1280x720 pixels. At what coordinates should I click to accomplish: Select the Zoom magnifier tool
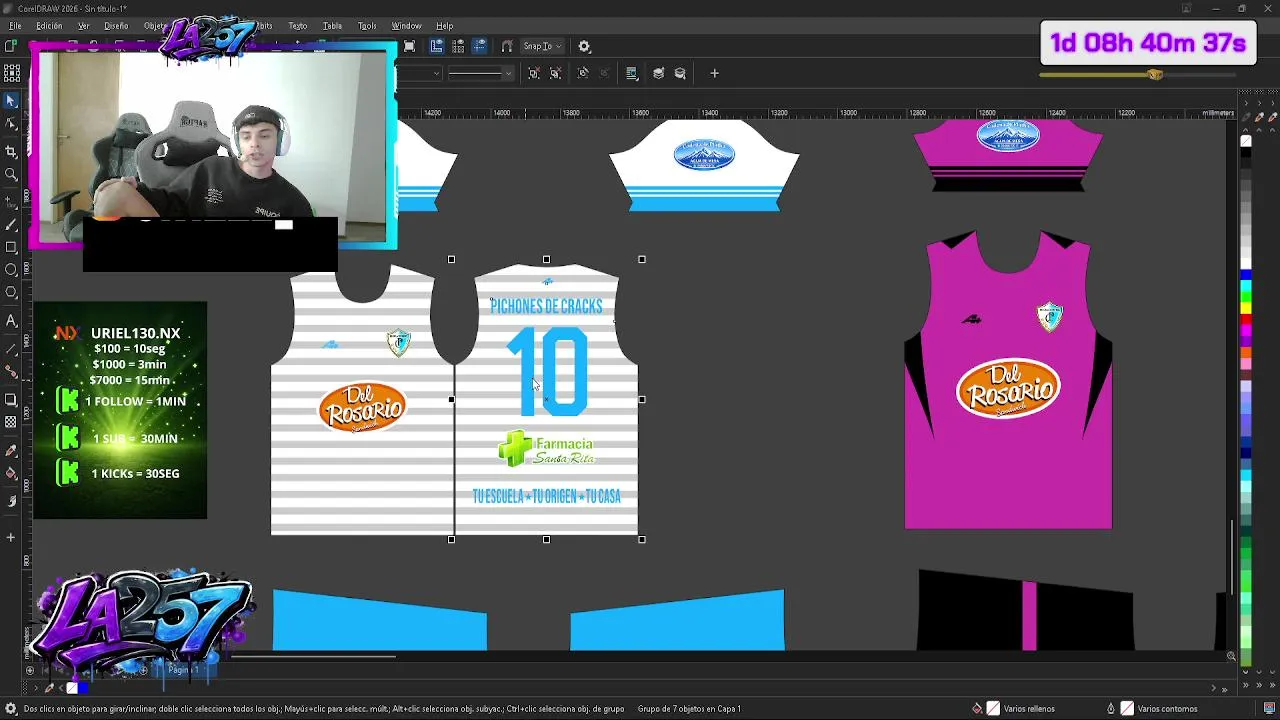11,175
